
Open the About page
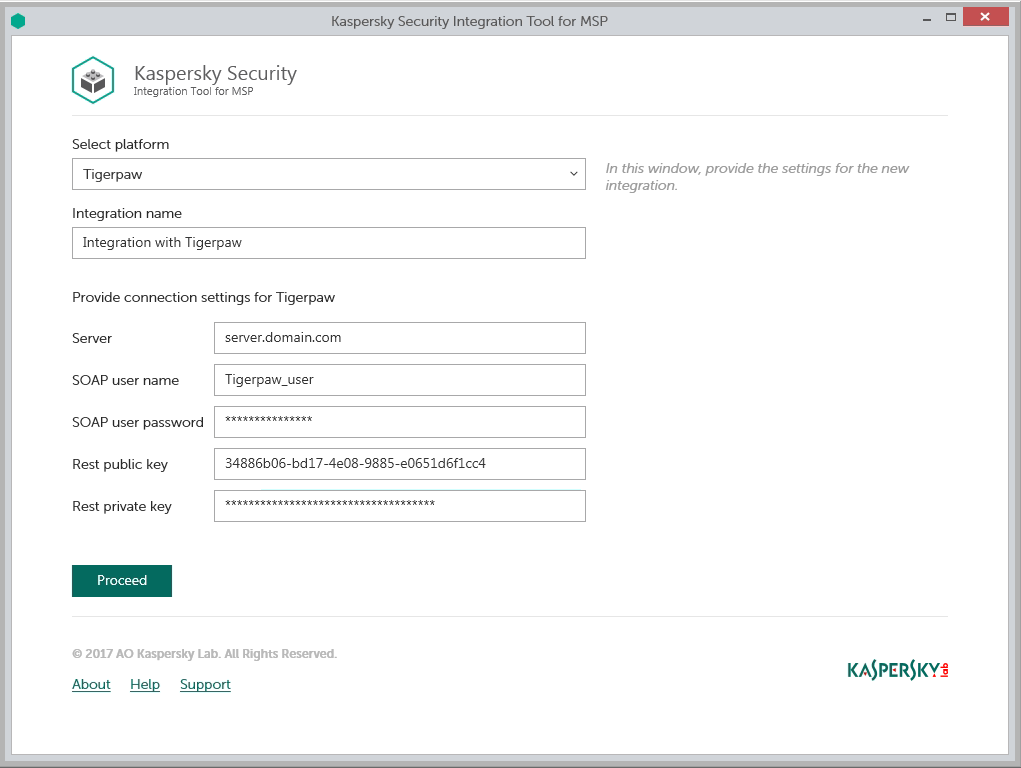[90, 684]
